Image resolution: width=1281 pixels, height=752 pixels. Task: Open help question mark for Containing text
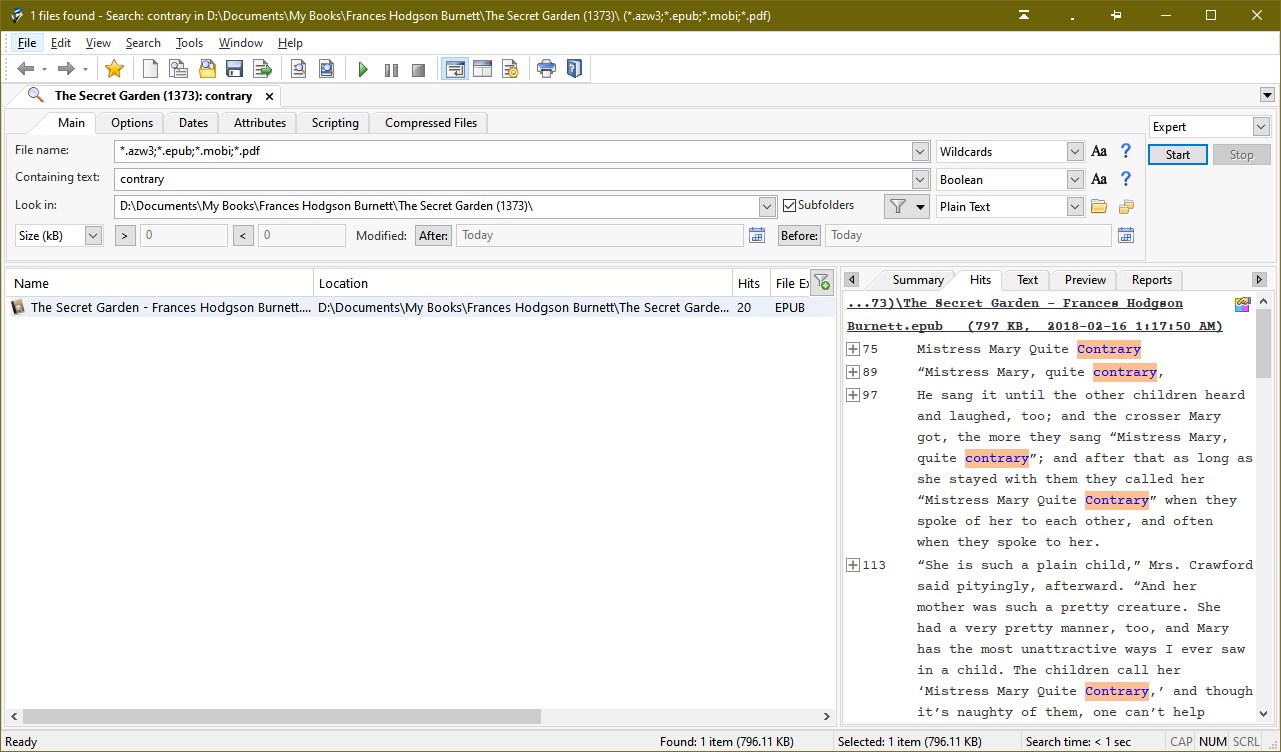pyautogui.click(x=1126, y=180)
